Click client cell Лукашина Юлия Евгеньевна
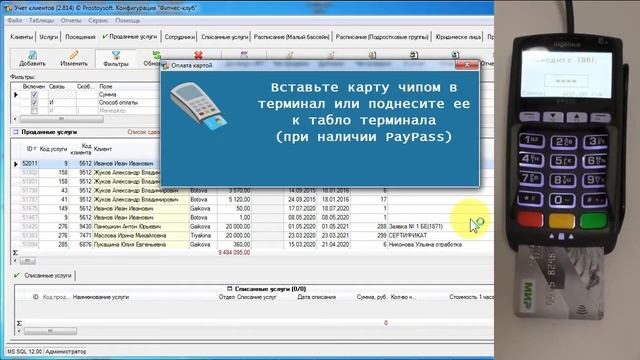This screenshot has height=360, width=640. click(x=141, y=244)
